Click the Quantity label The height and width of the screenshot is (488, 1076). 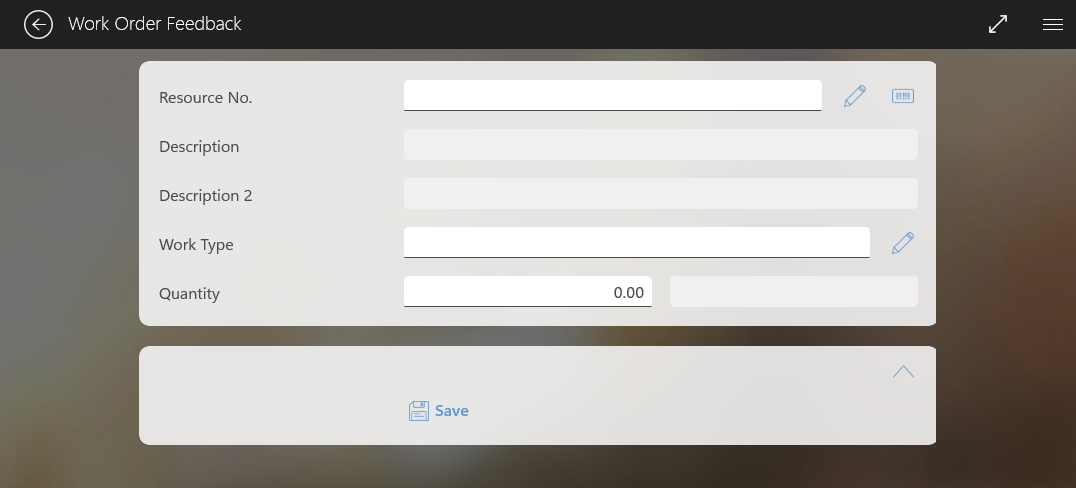(189, 294)
